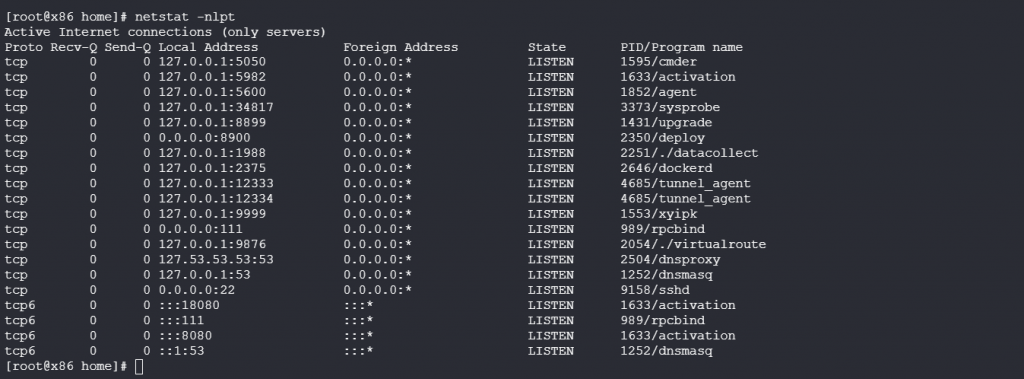This screenshot has width=1024, height=379.
Task: Select the 2054/./virtualroute entry
Action: click(693, 244)
